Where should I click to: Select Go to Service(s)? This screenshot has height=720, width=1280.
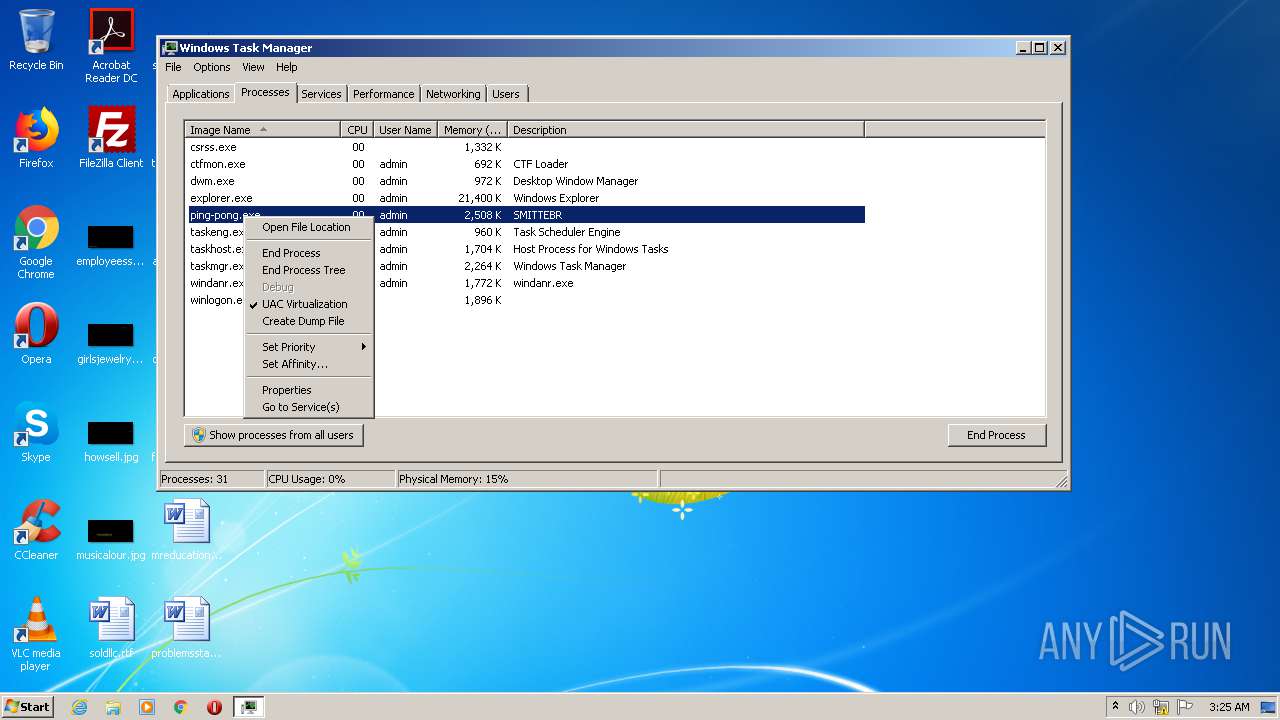[309, 407]
